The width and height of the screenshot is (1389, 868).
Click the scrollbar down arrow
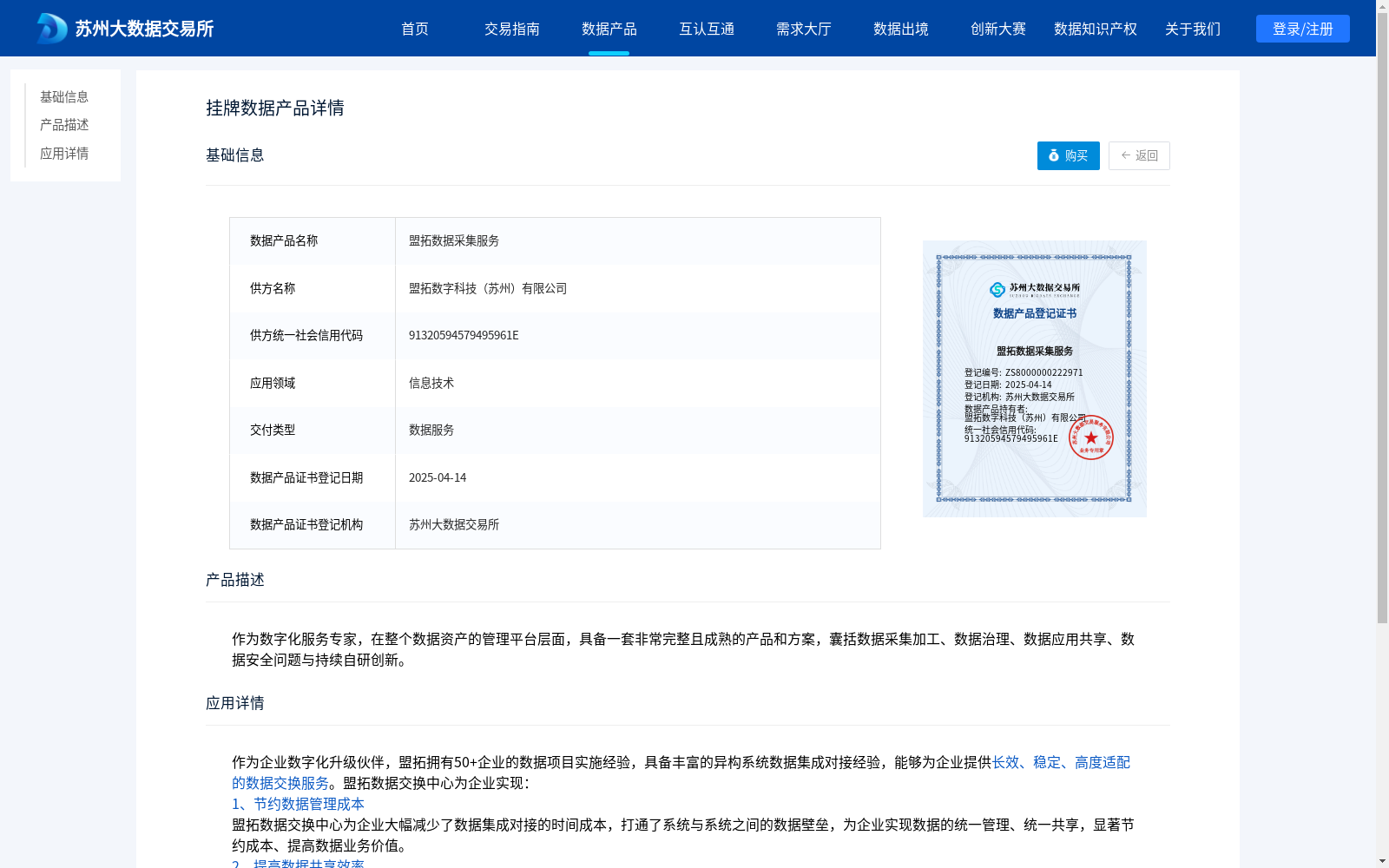(x=1382, y=861)
